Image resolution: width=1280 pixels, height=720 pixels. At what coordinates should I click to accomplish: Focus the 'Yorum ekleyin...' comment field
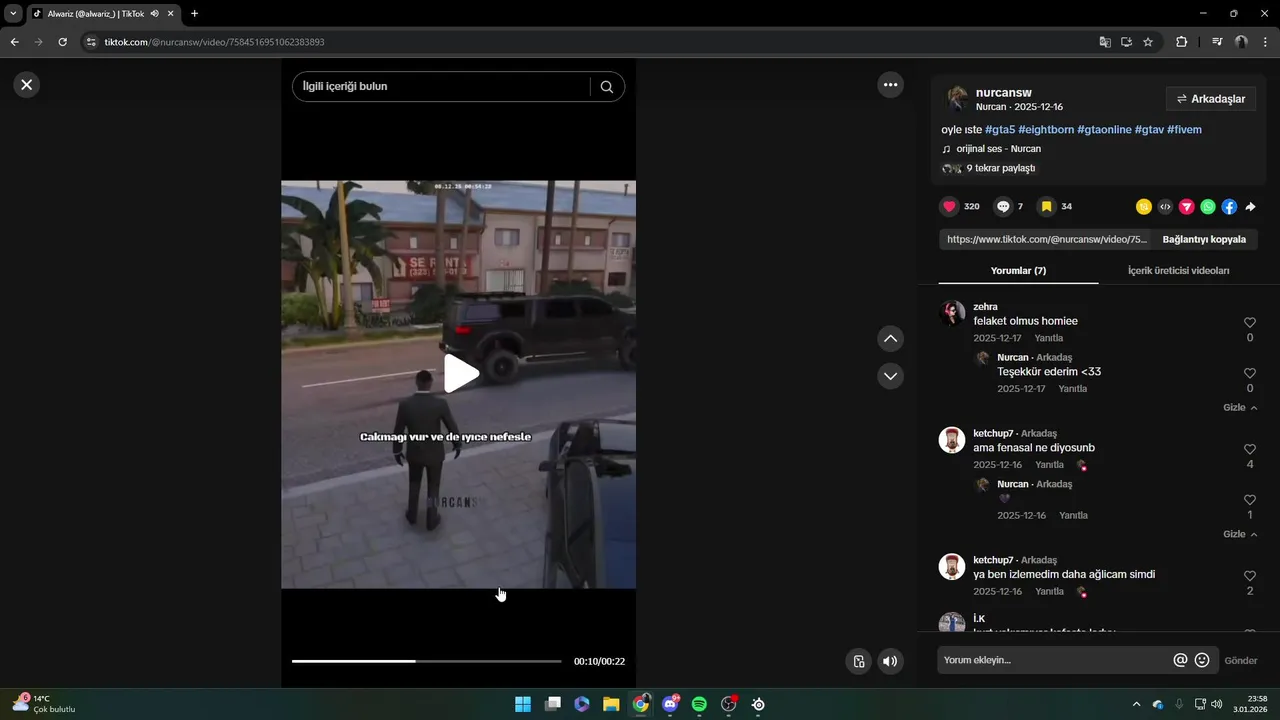[1055, 660]
